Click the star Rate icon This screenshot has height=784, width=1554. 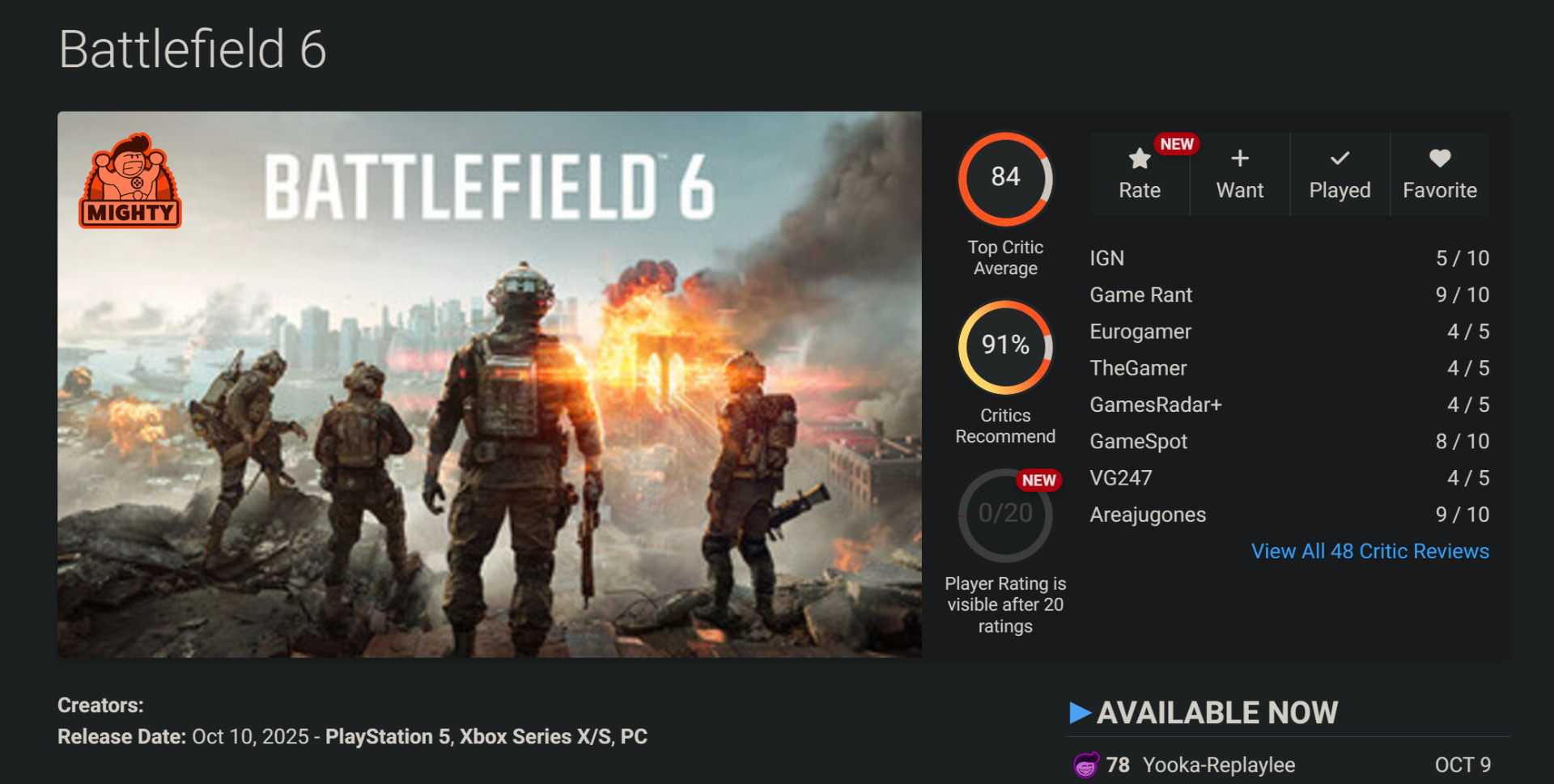click(x=1139, y=159)
